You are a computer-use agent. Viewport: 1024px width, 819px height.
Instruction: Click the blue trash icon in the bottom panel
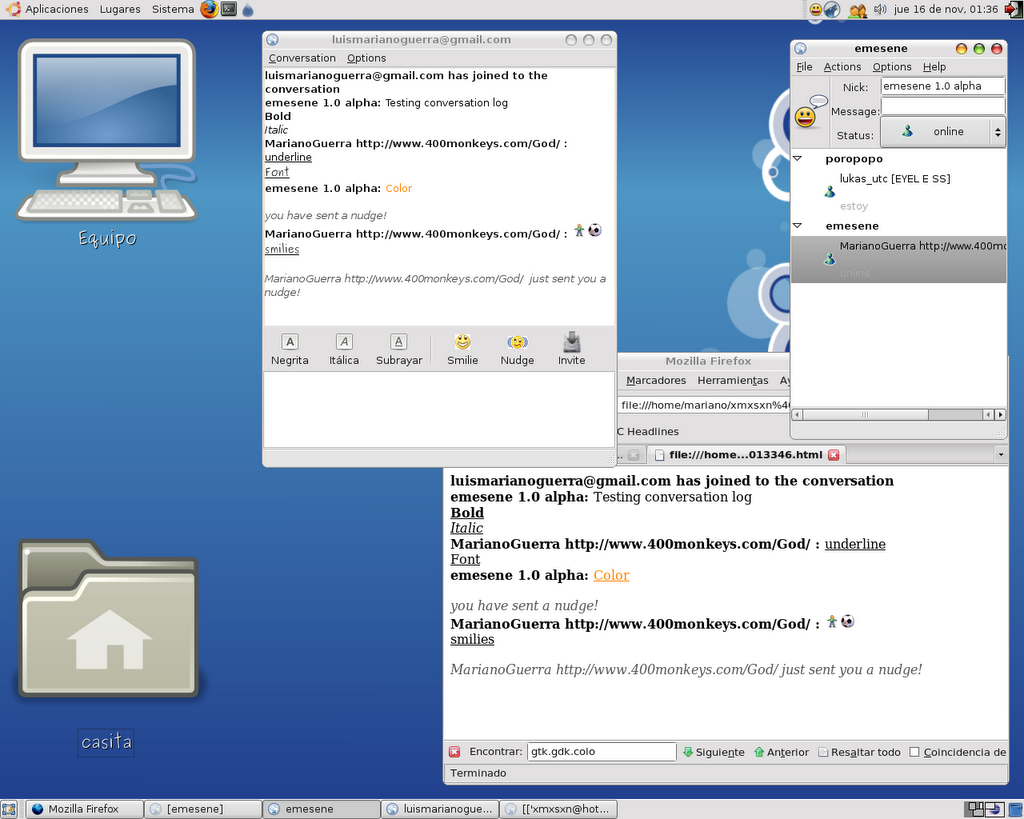(1014, 809)
